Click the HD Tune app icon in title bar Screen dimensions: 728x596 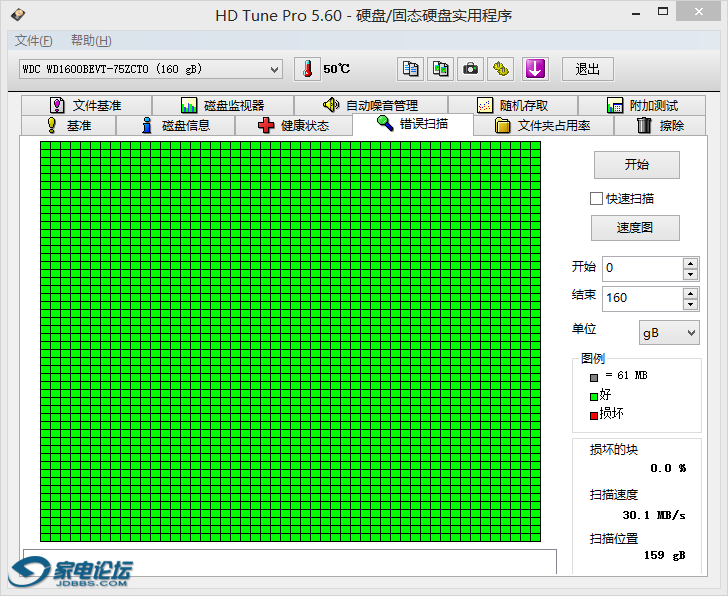point(18,15)
